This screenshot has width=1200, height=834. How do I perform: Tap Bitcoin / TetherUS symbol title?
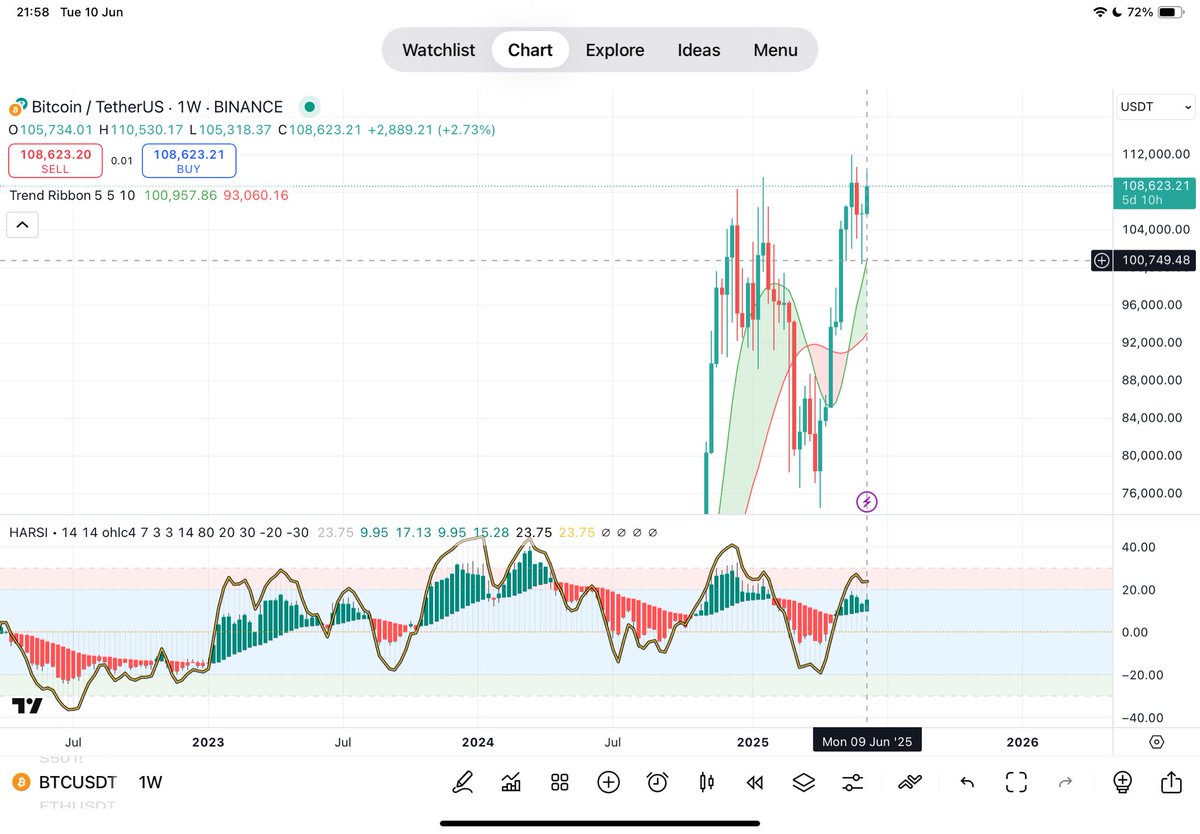point(157,107)
